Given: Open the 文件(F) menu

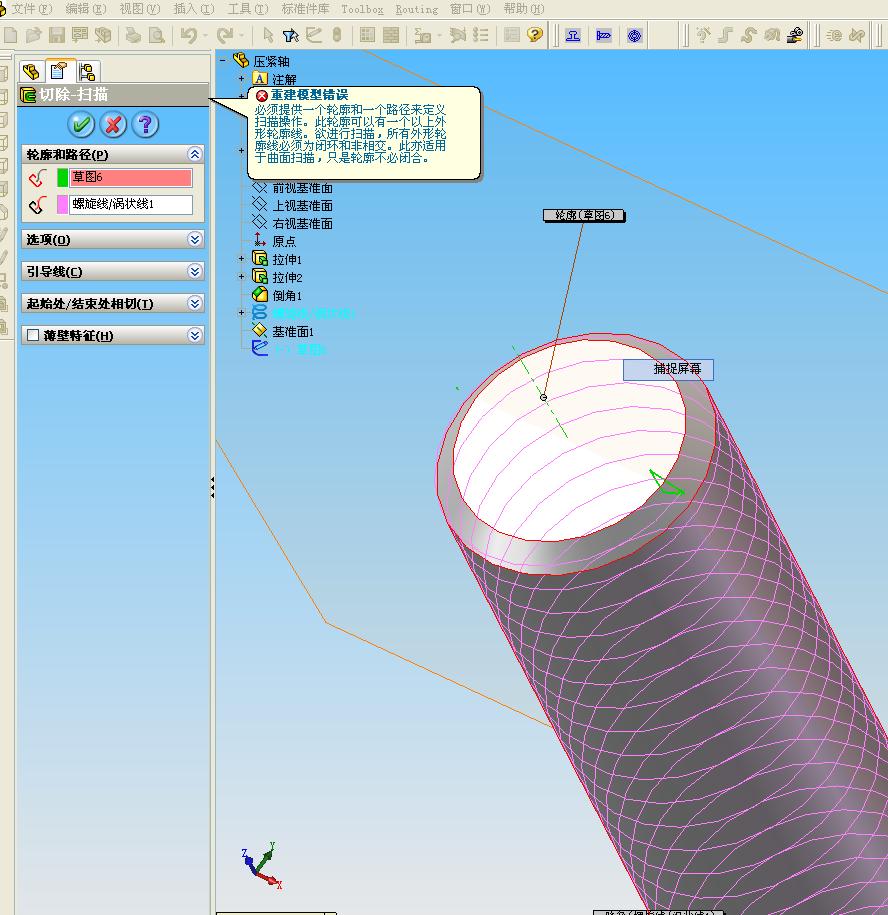Looking at the screenshot, I should (32, 9).
